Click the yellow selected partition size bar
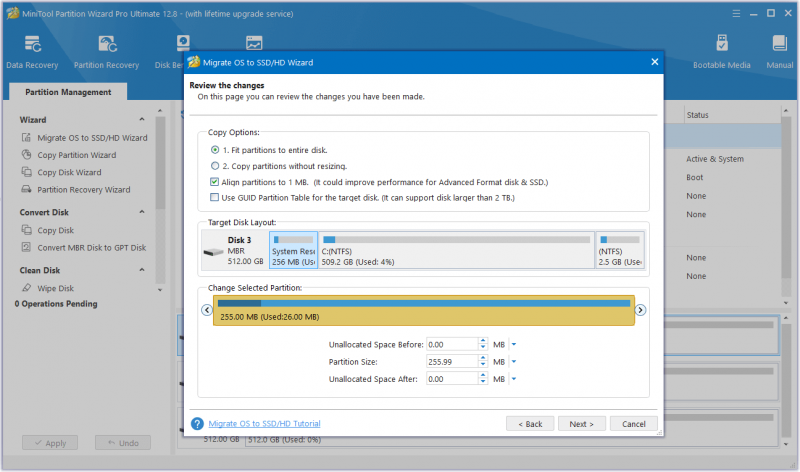The height and width of the screenshot is (472, 800). 423,310
